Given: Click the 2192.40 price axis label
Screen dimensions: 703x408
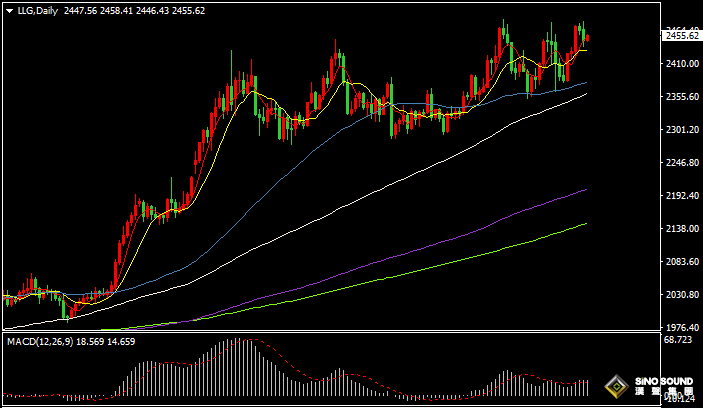Looking at the screenshot, I should [x=679, y=196].
